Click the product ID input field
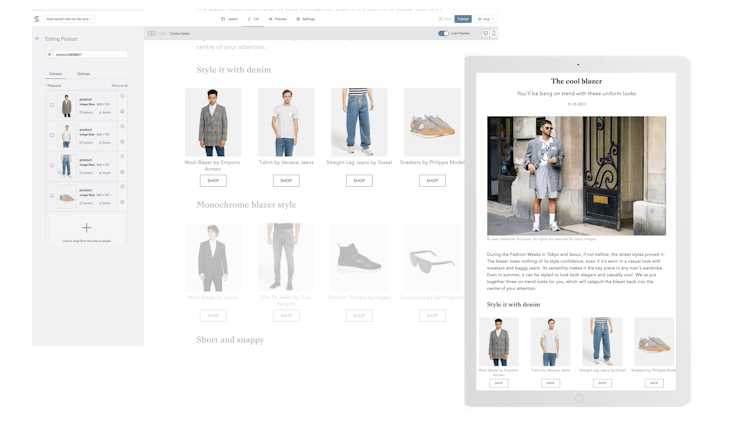The image size is (750, 422). (x=88, y=55)
